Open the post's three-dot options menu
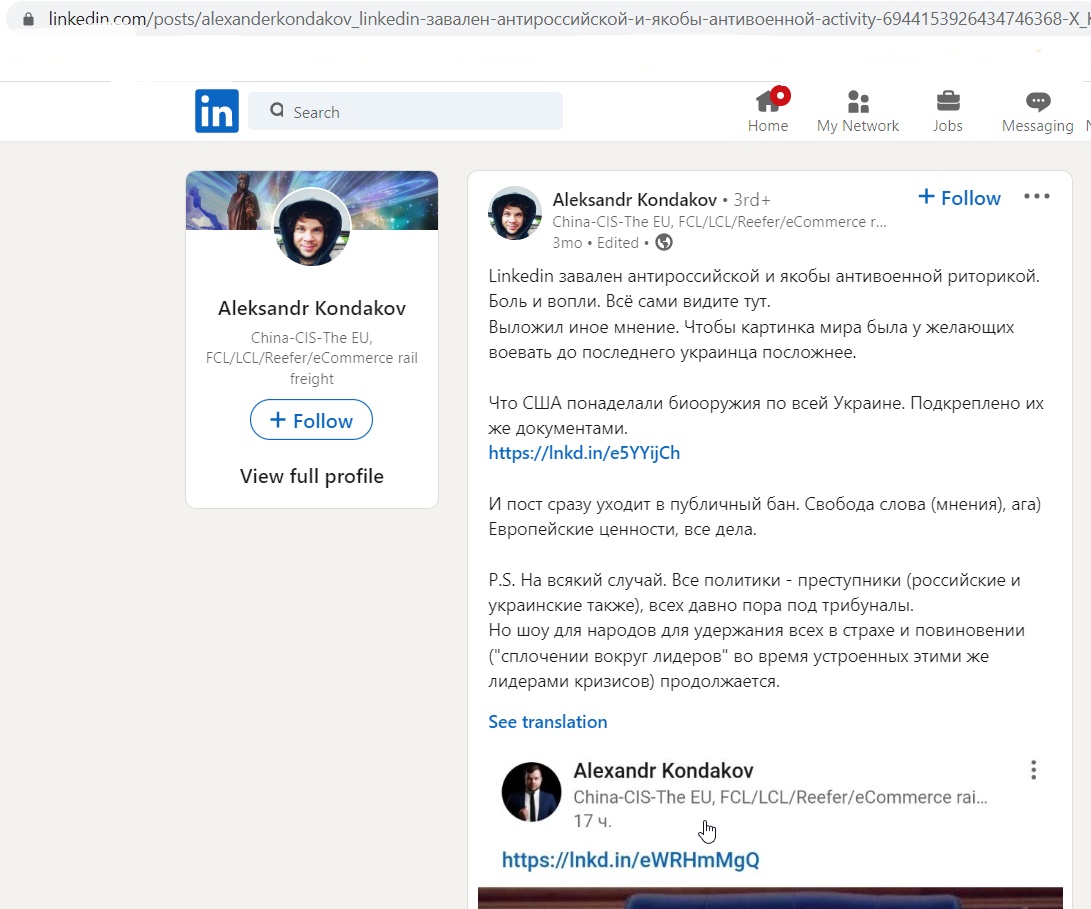The width and height of the screenshot is (1091, 909). tap(1037, 196)
